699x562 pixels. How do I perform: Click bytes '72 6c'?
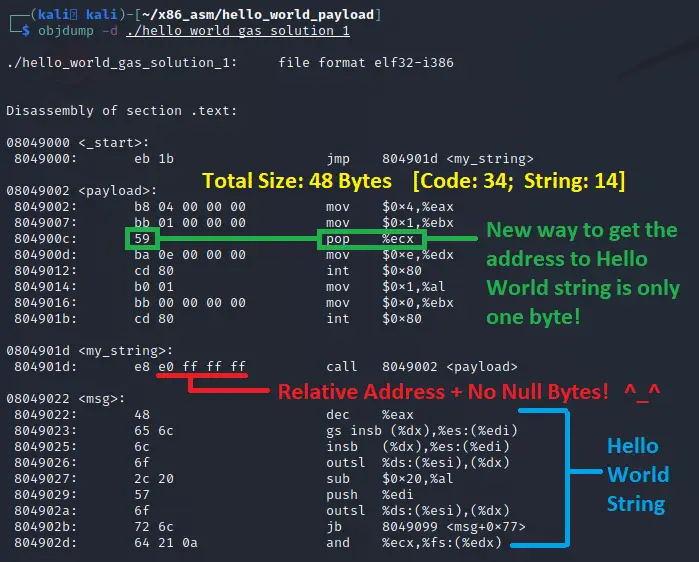pyautogui.click(x=154, y=527)
